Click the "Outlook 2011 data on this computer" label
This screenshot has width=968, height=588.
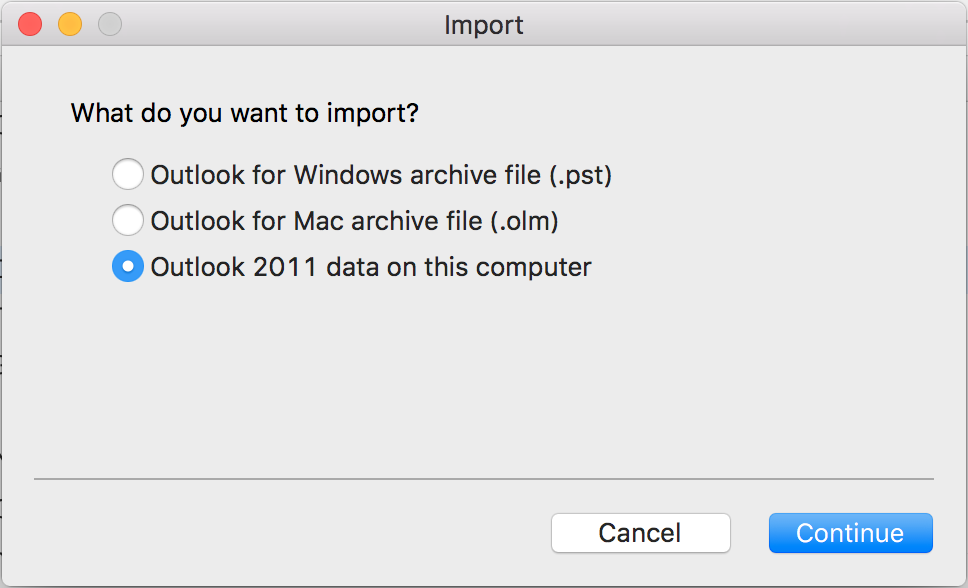click(371, 267)
